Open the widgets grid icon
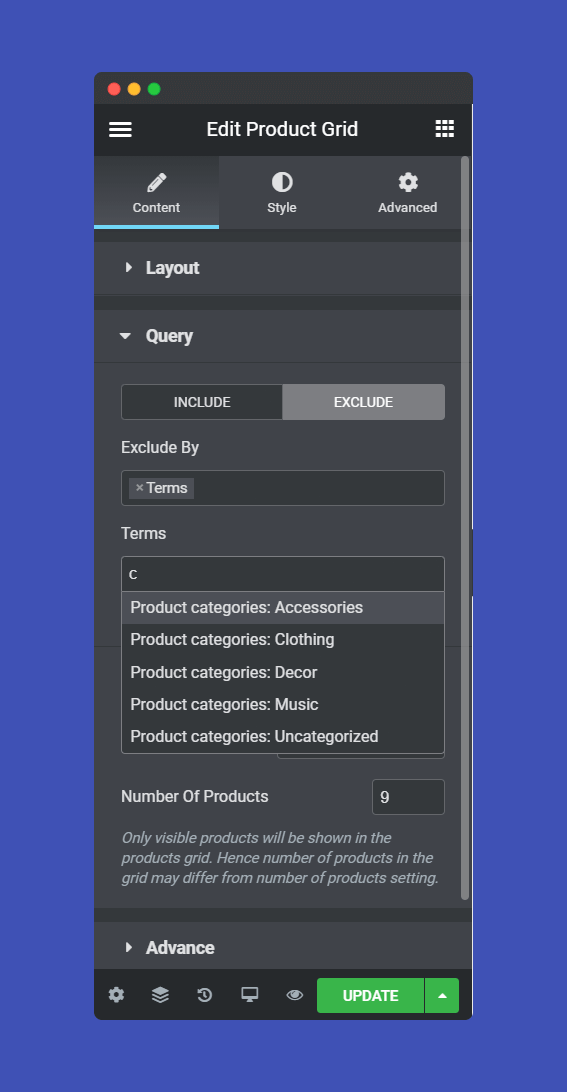The image size is (567, 1092). pyautogui.click(x=444, y=129)
